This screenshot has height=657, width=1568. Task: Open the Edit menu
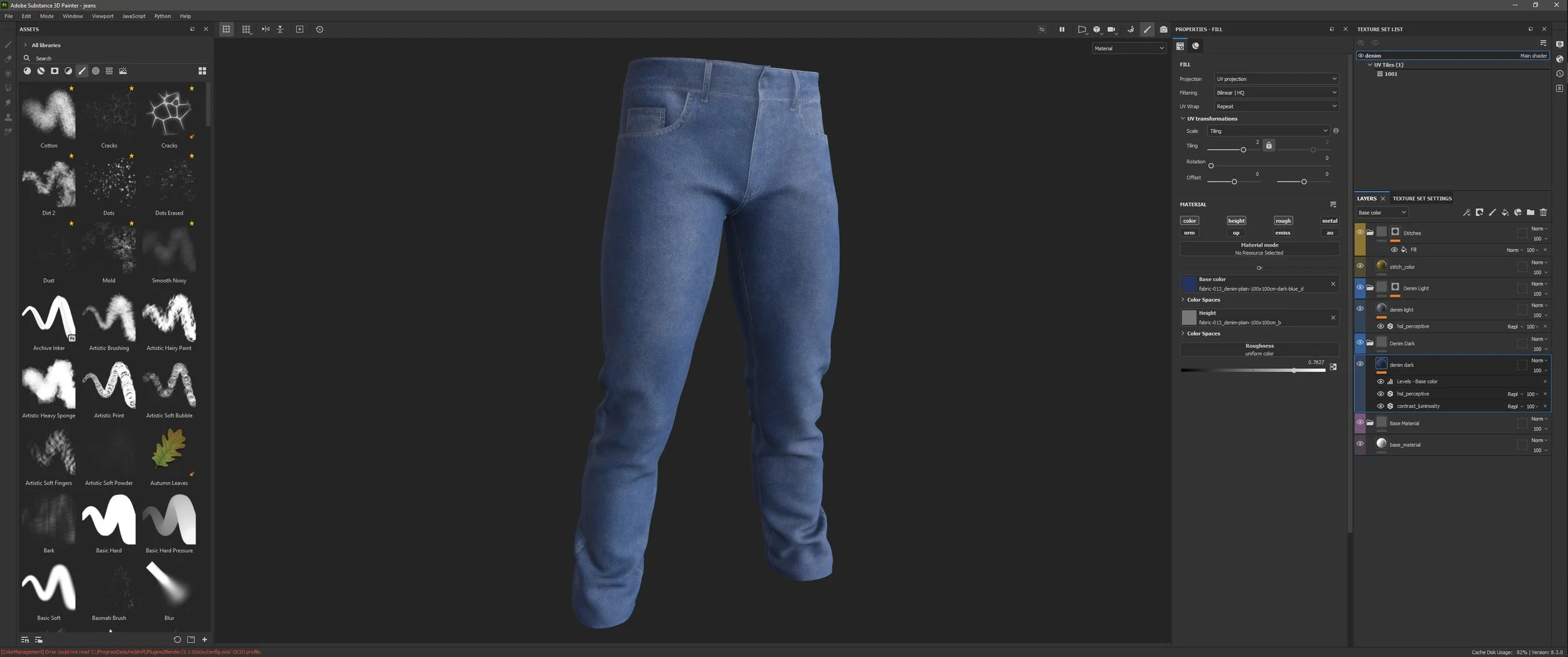point(26,16)
